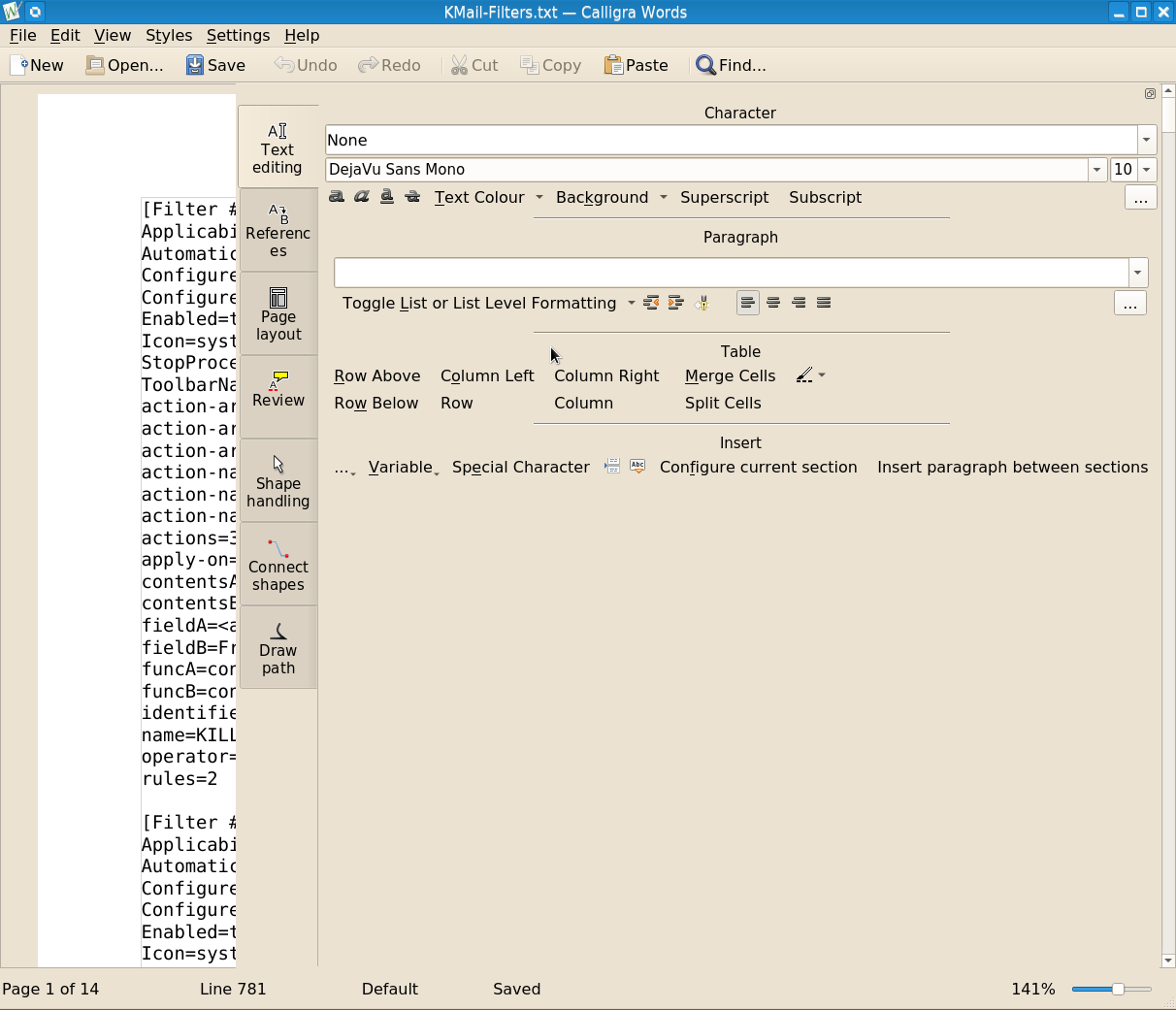
Task: Open the Edit menu
Action: point(65,35)
